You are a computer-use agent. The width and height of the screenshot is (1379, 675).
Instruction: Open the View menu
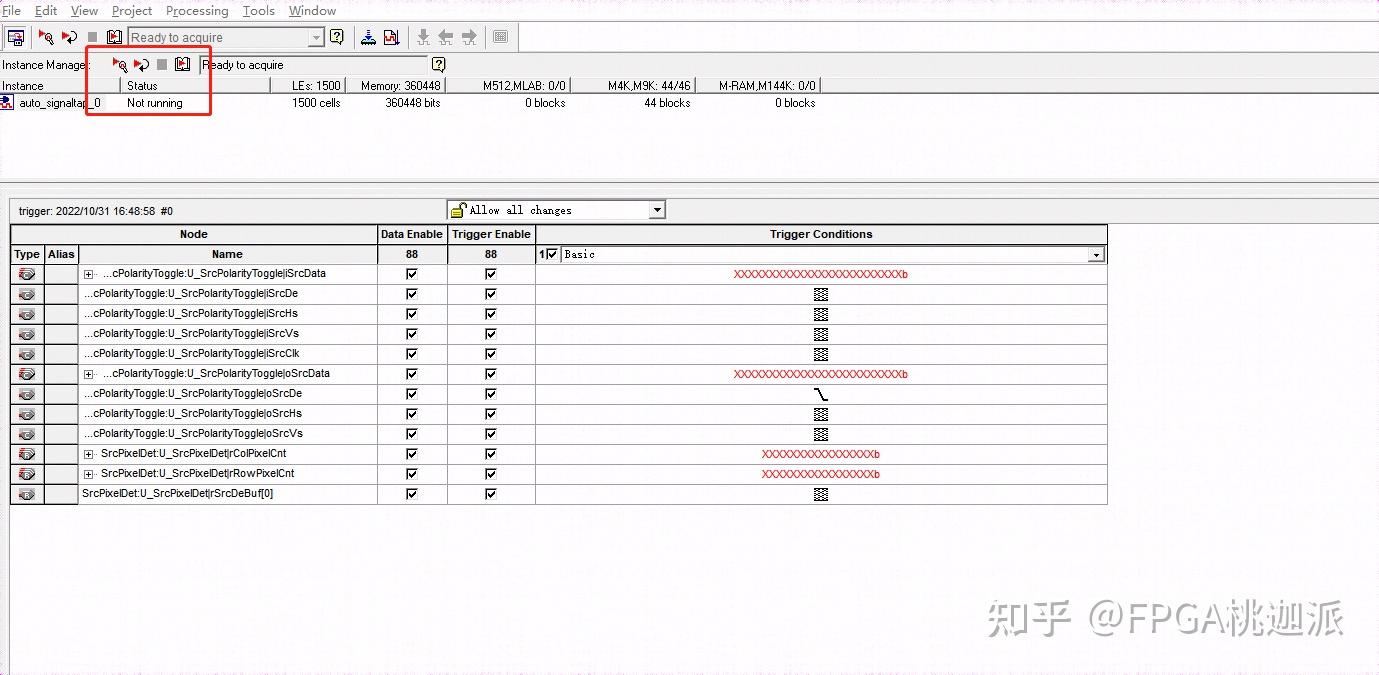click(x=85, y=10)
